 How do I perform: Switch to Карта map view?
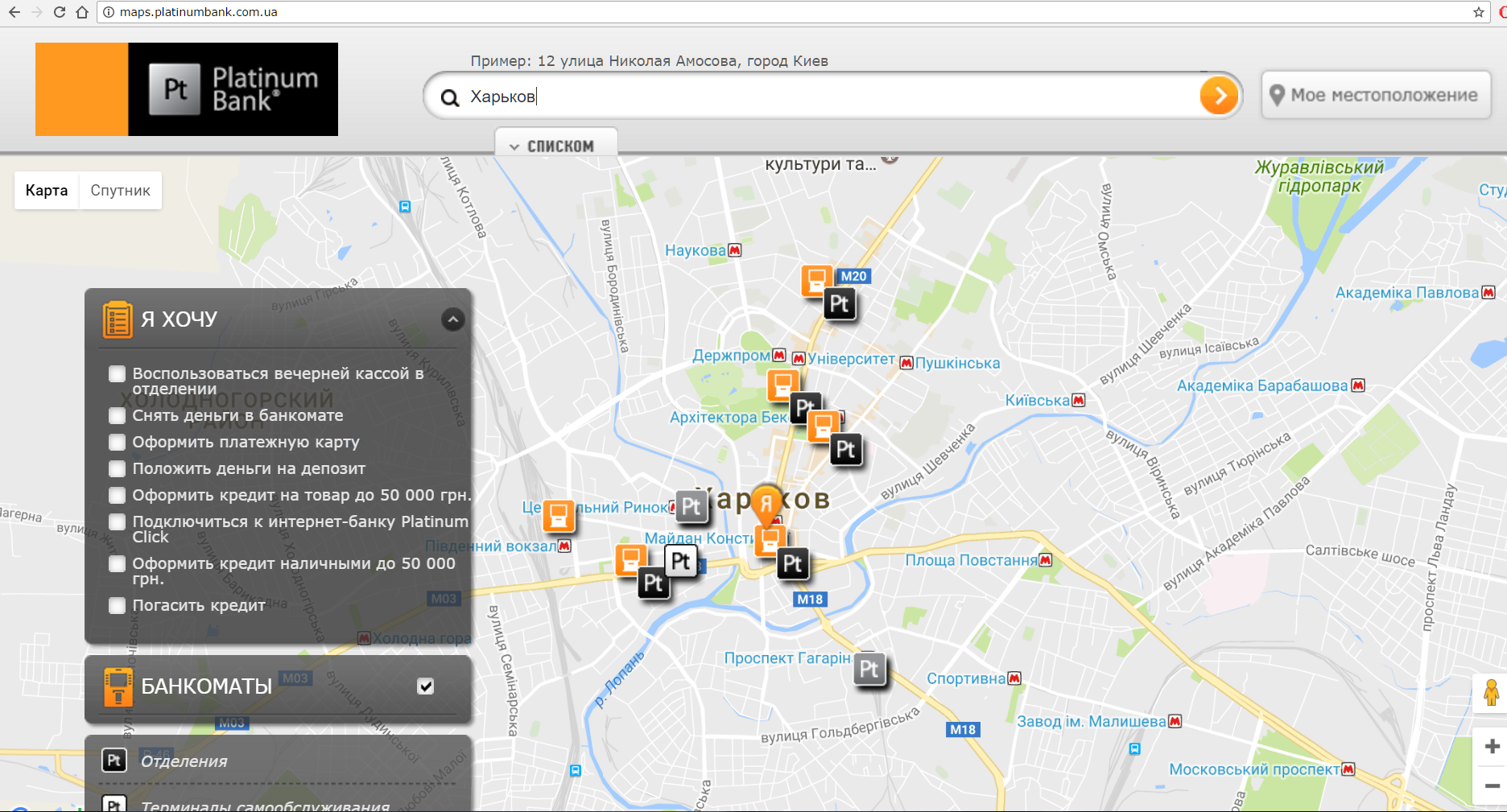tap(47, 191)
